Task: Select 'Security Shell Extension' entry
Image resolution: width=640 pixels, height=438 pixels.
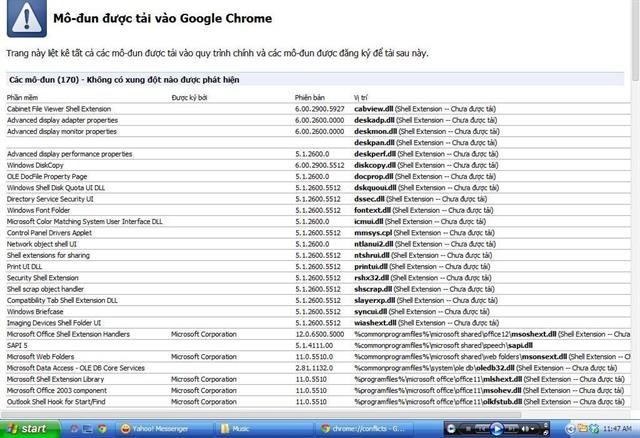Action: tap(42, 278)
